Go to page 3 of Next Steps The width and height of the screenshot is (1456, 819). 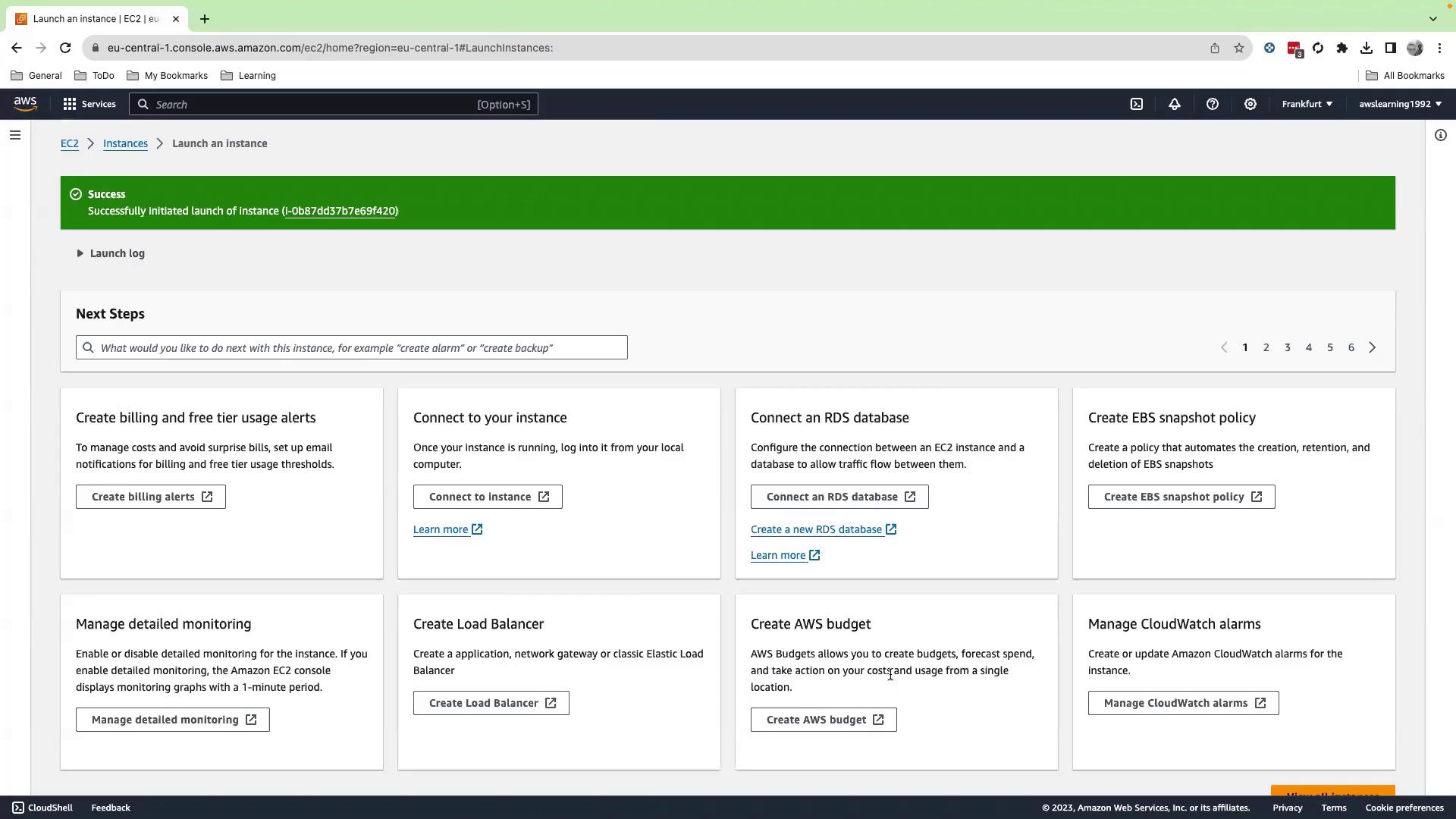point(1287,347)
